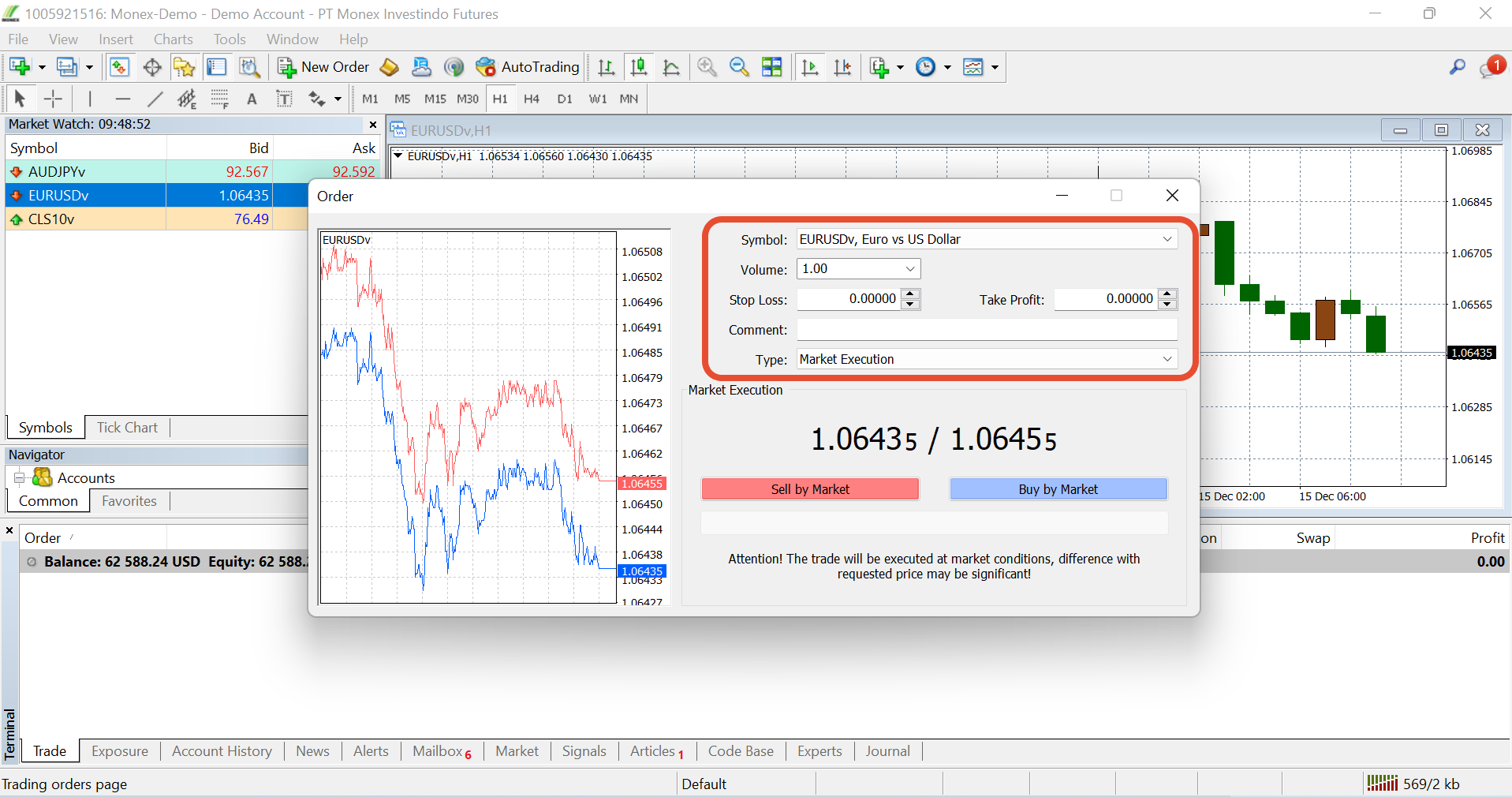The height and width of the screenshot is (797, 1512).
Task: Click Sell by Market button
Action: (810, 489)
